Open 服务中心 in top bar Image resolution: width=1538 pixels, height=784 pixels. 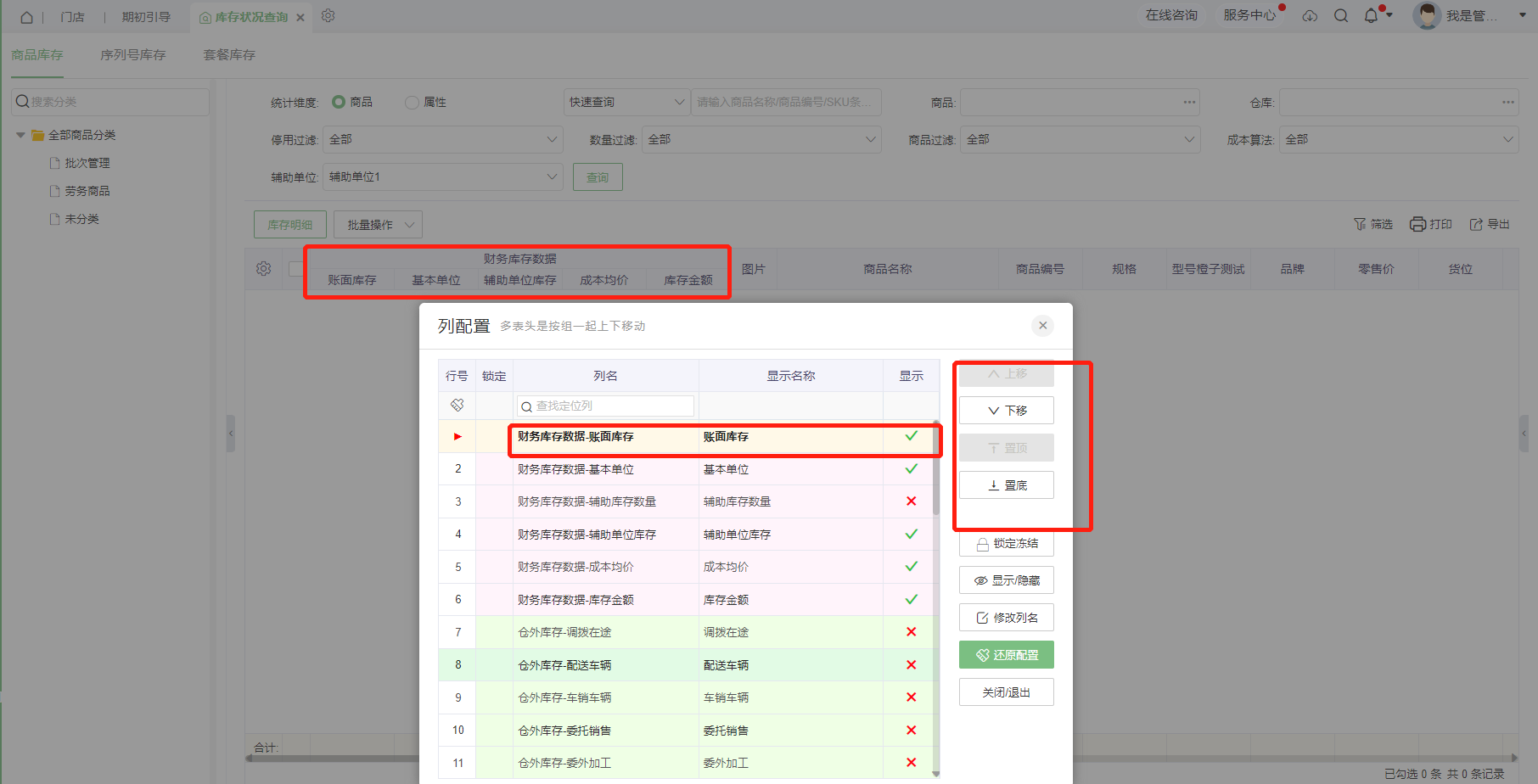click(x=1249, y=15)
